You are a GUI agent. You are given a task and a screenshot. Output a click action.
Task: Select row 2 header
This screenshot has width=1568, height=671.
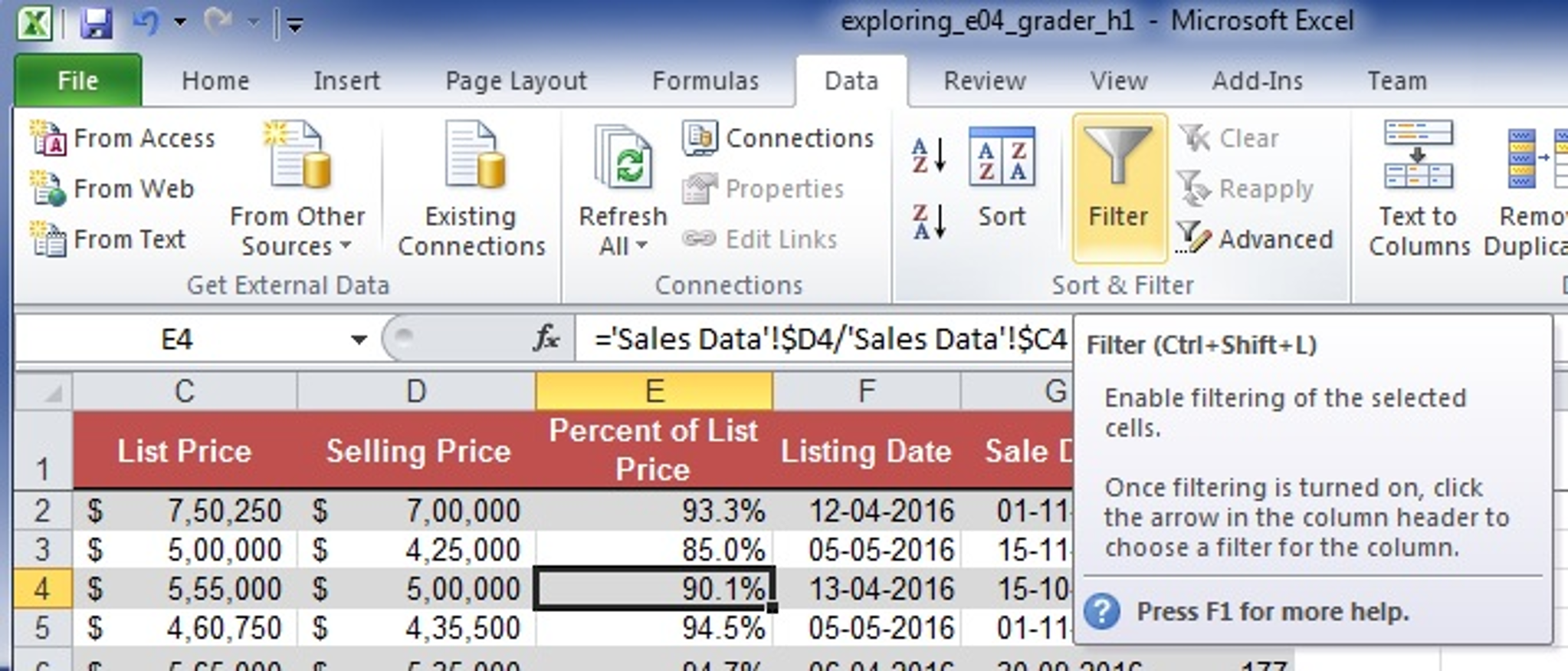43,511
